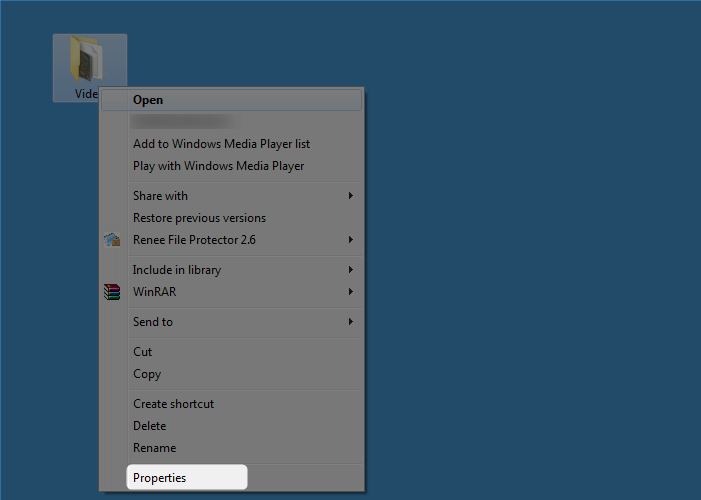Click the Renee File Protector shield icon
The height and width of the screenshot is (500, 701).
click(112, 240)
